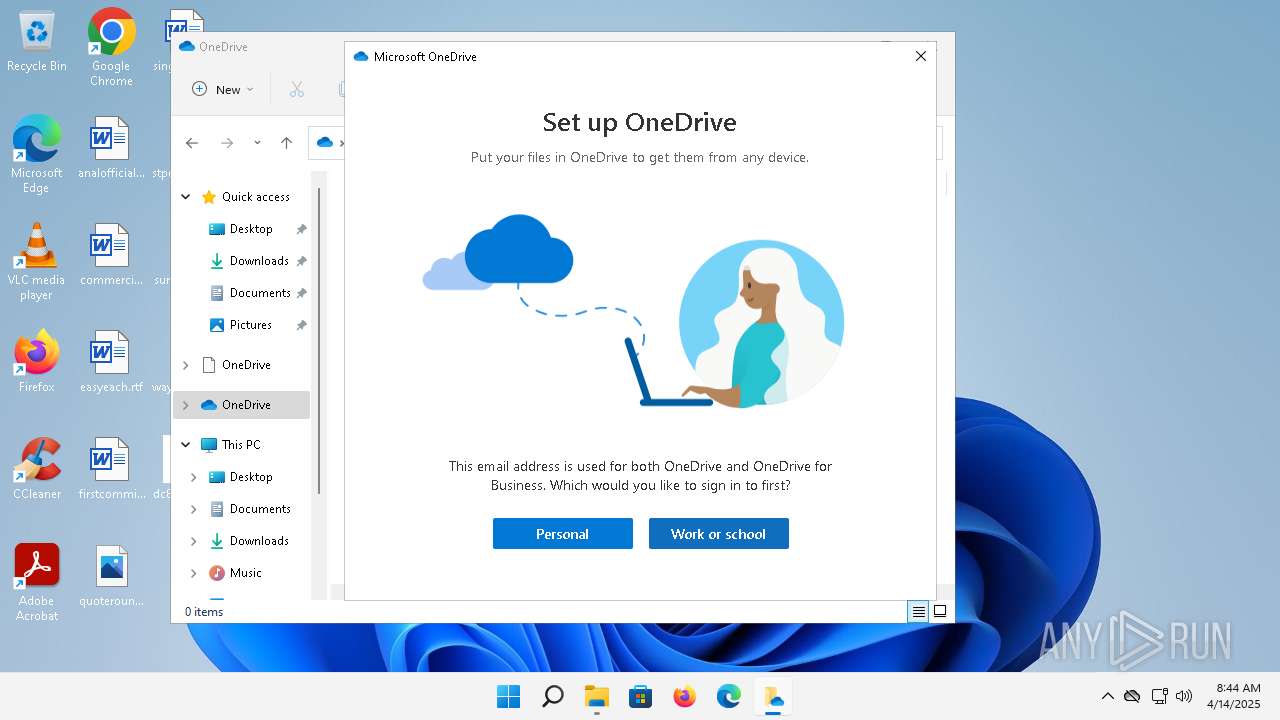Expand the highlighted OneDrive cloud node
The width and height of the screenshot is (1280, 720).
[x=186, y=405]
